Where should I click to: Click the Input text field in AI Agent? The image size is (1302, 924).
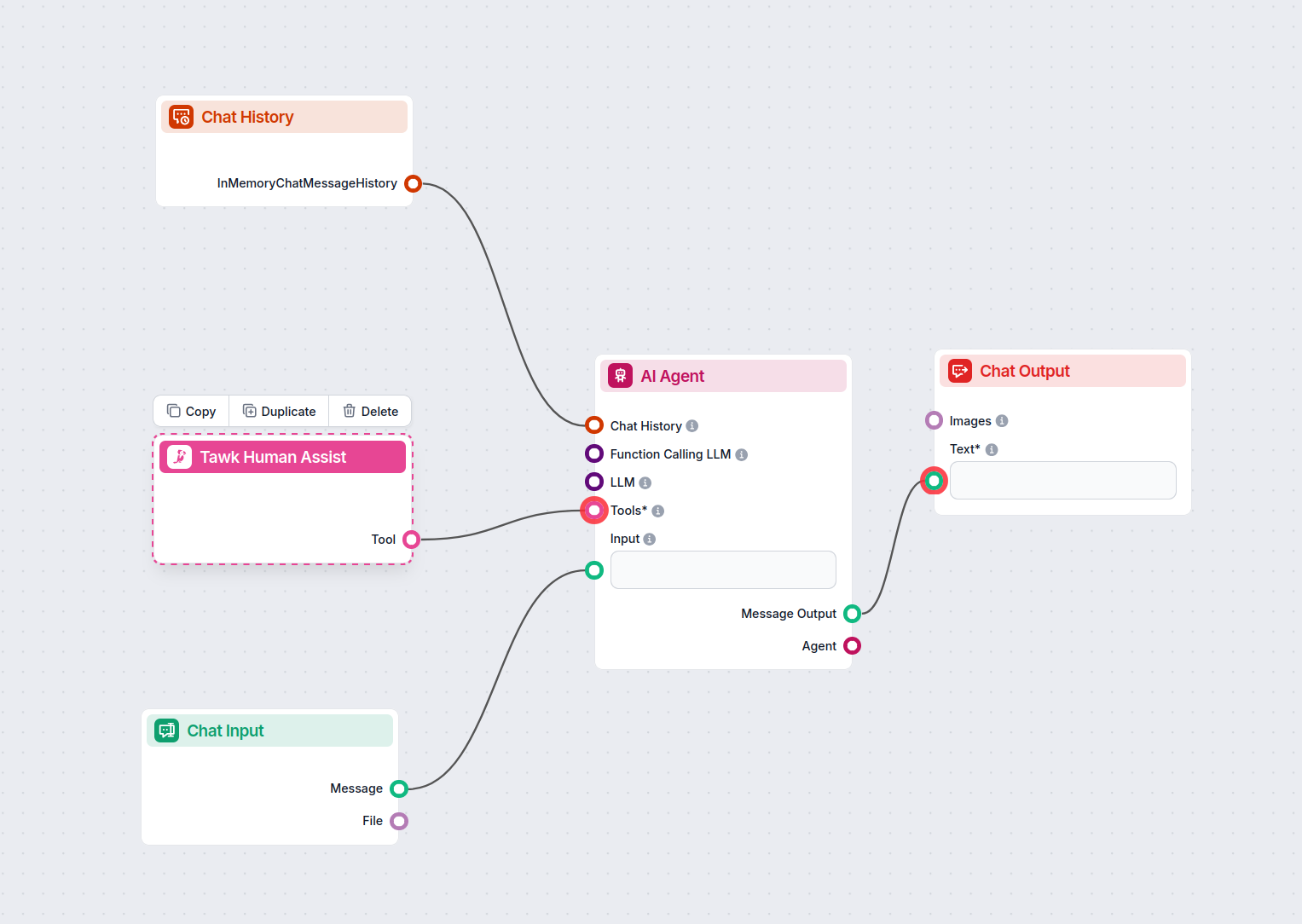(x=723, y=569)
